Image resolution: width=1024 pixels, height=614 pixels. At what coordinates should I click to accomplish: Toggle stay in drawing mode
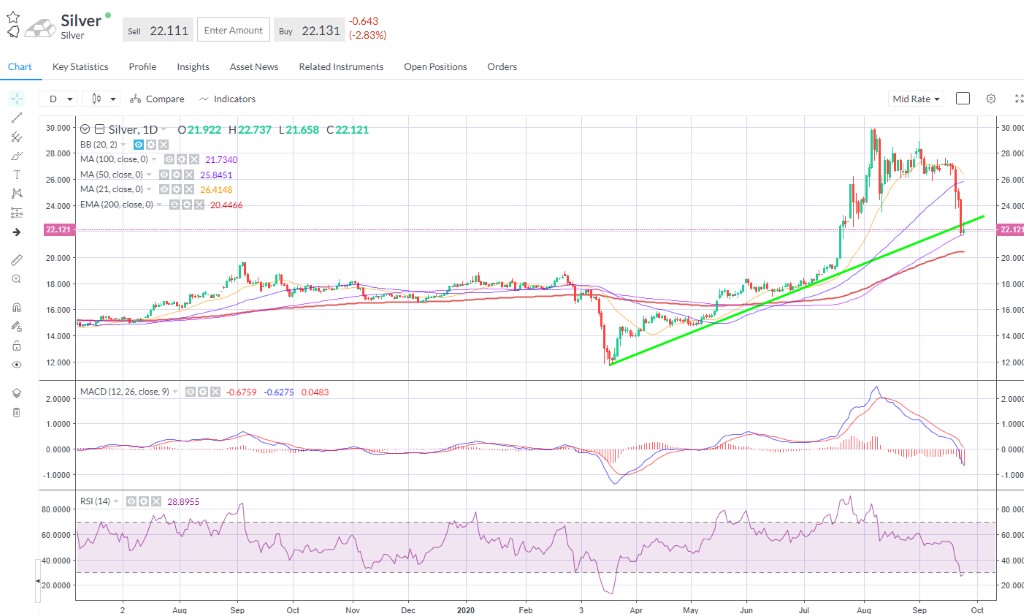pos(16,327)
